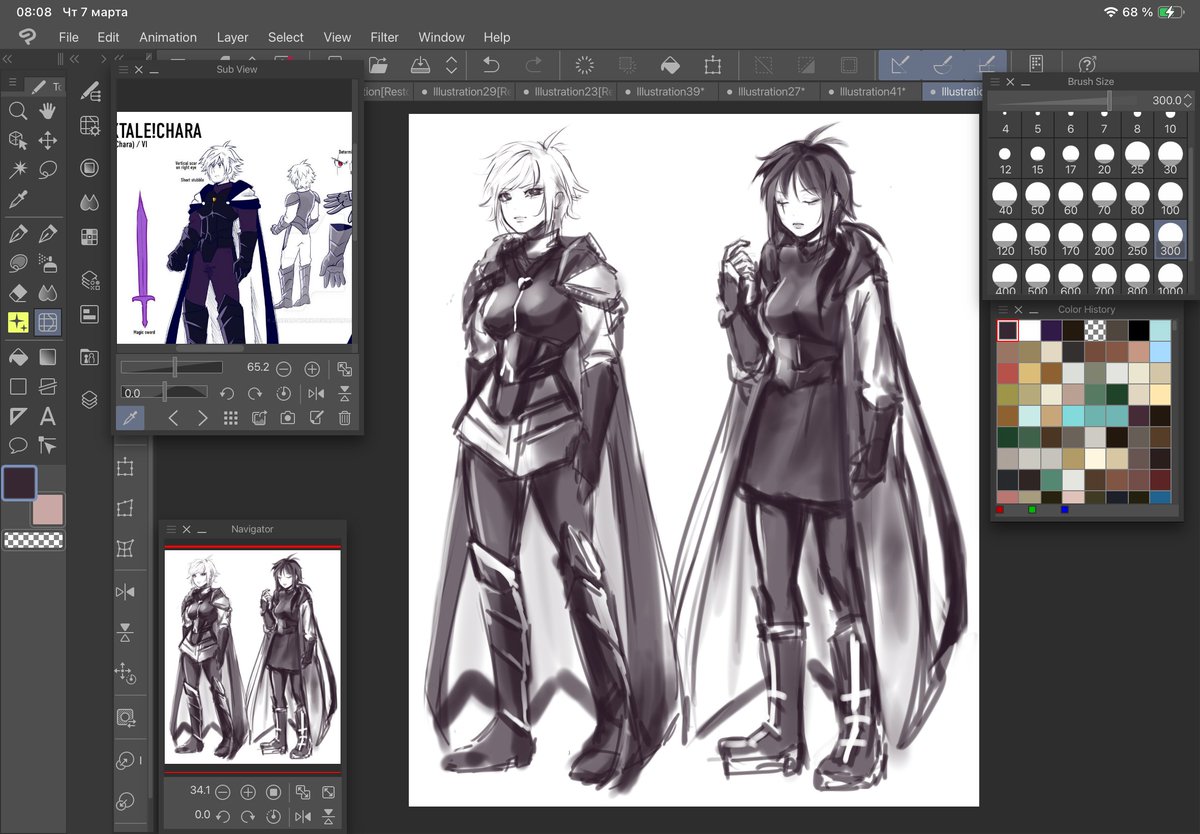The image size is (1200, 834).
Task: Click the Open folder icon in command bar
Action: pyautogui.click(x=378, y=65)
